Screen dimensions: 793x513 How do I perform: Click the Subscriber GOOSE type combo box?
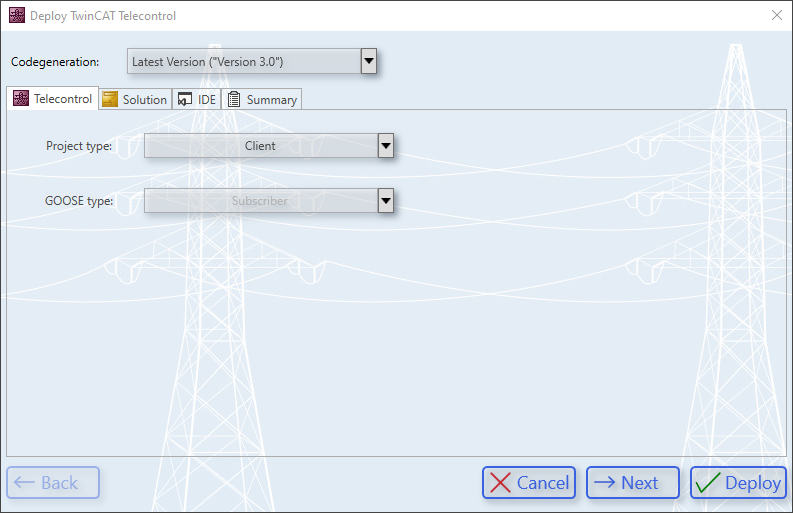click(269, 201)
